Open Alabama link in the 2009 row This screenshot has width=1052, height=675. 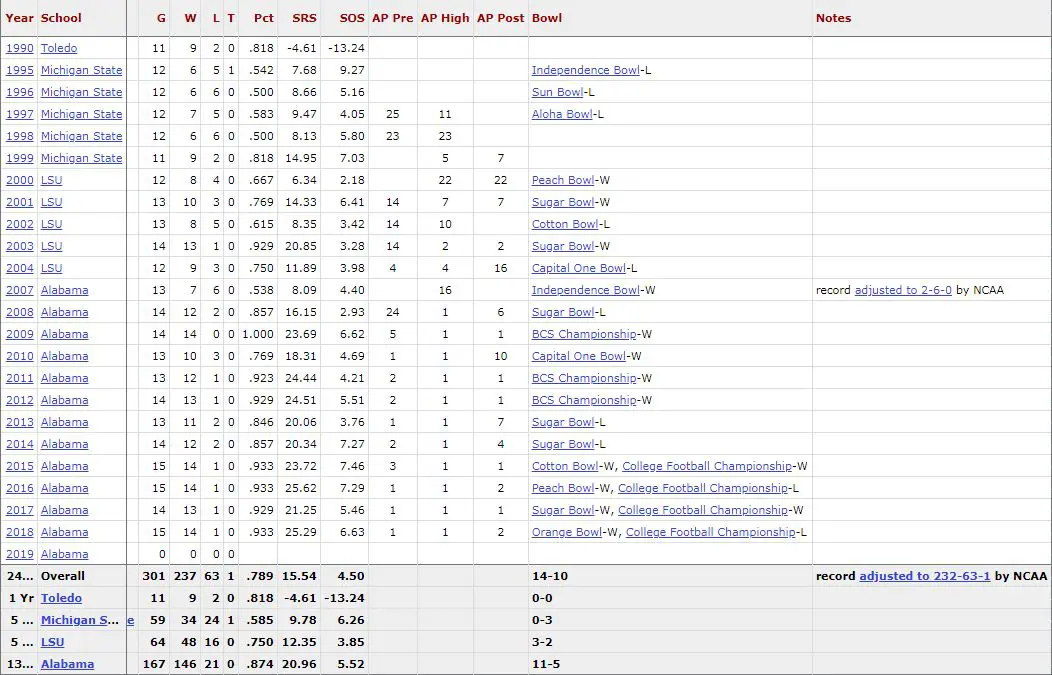pyautogui.click(x=64, y=334)
